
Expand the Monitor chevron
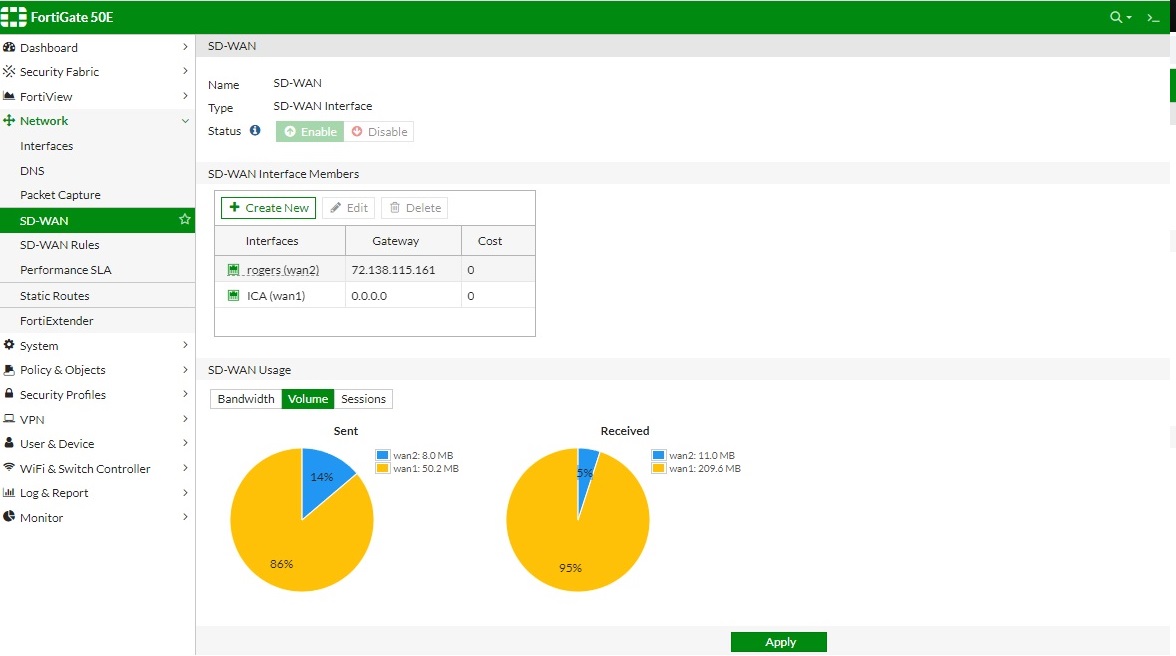point(185,517)
